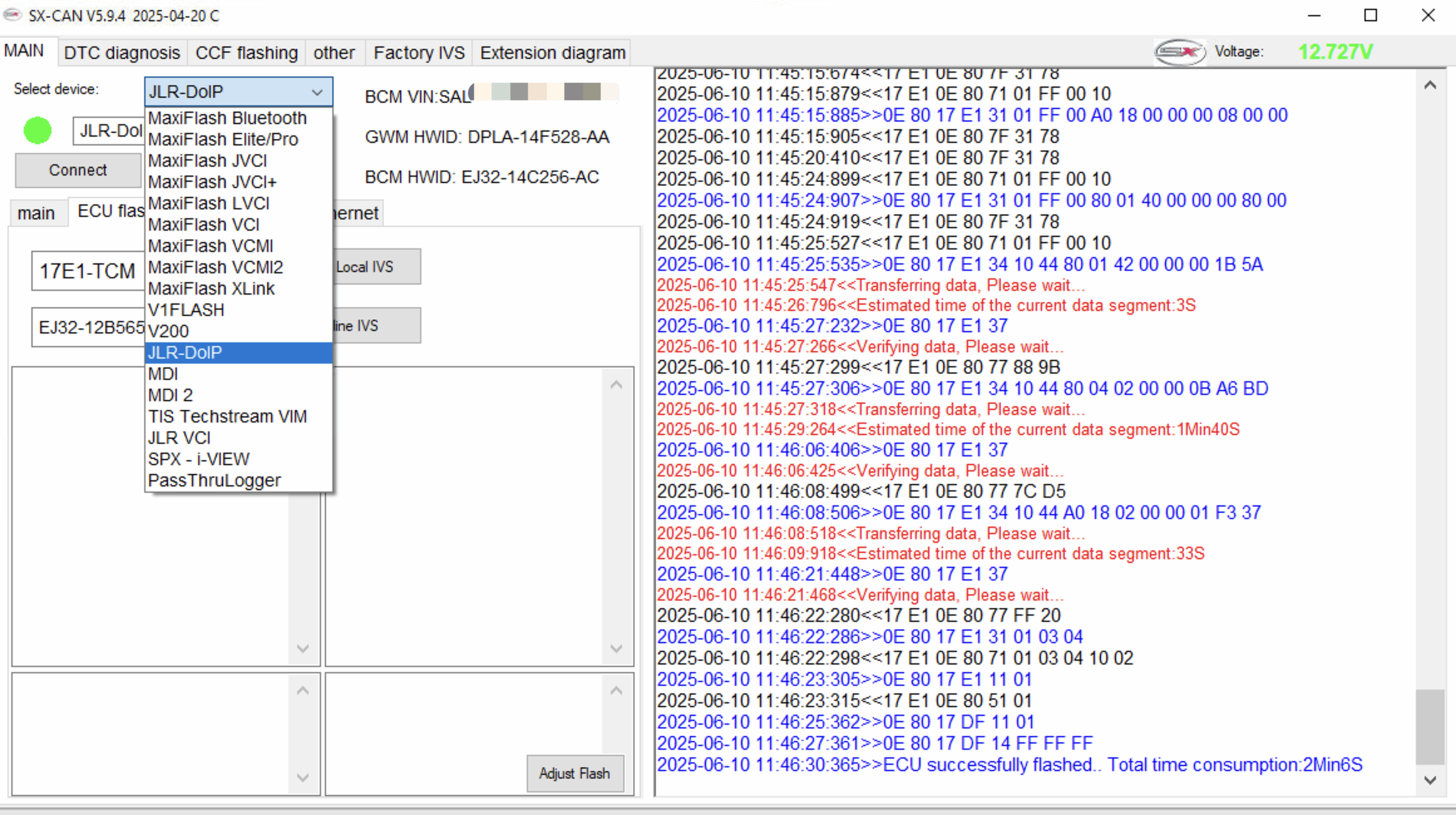Open the DTC diagnosis tab
The image size is (1456, 815).
click(122, 53)
